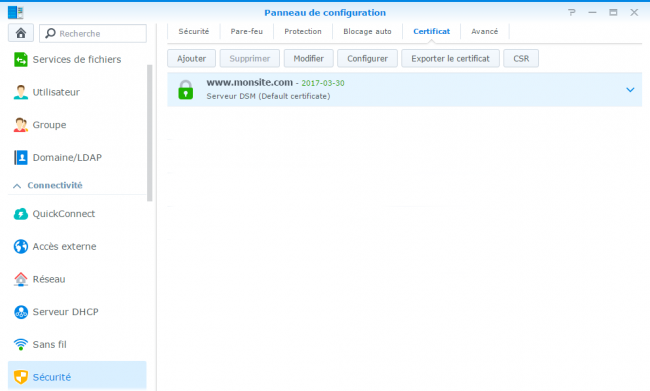The height and width of the screenshot is (391, 650).
Task: Click the Ajouter button
Action: coord(192,58)
